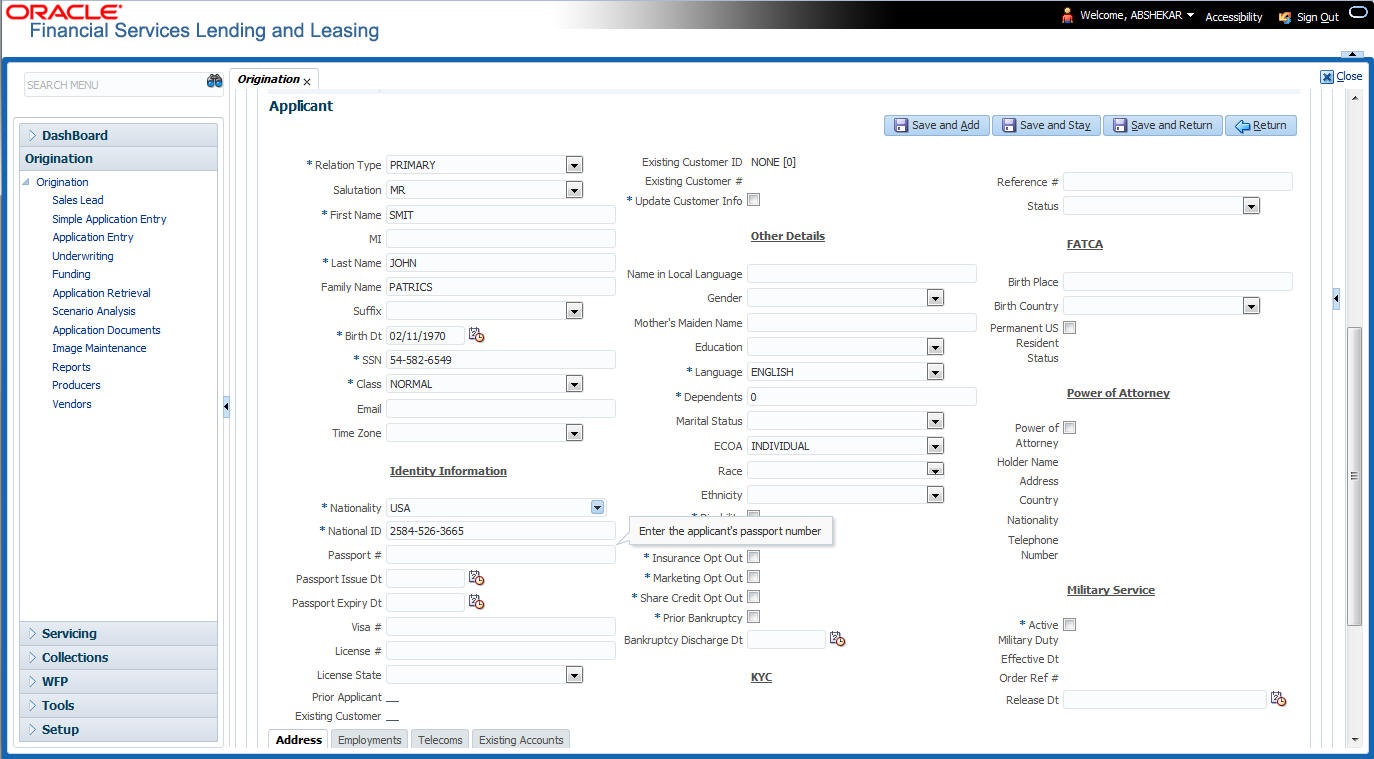Viewport: 1374px width, 759px height.
Task: Check the Insurance Opt Out box
Action: coord(754,557)
